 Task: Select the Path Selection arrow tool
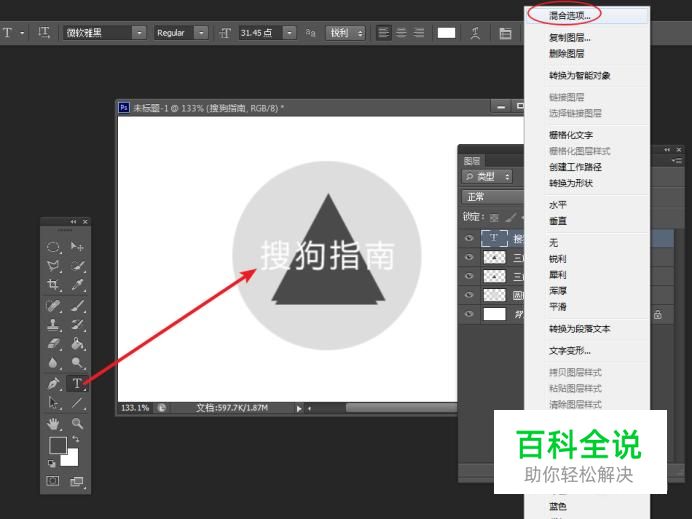click(x=53, y=402)
